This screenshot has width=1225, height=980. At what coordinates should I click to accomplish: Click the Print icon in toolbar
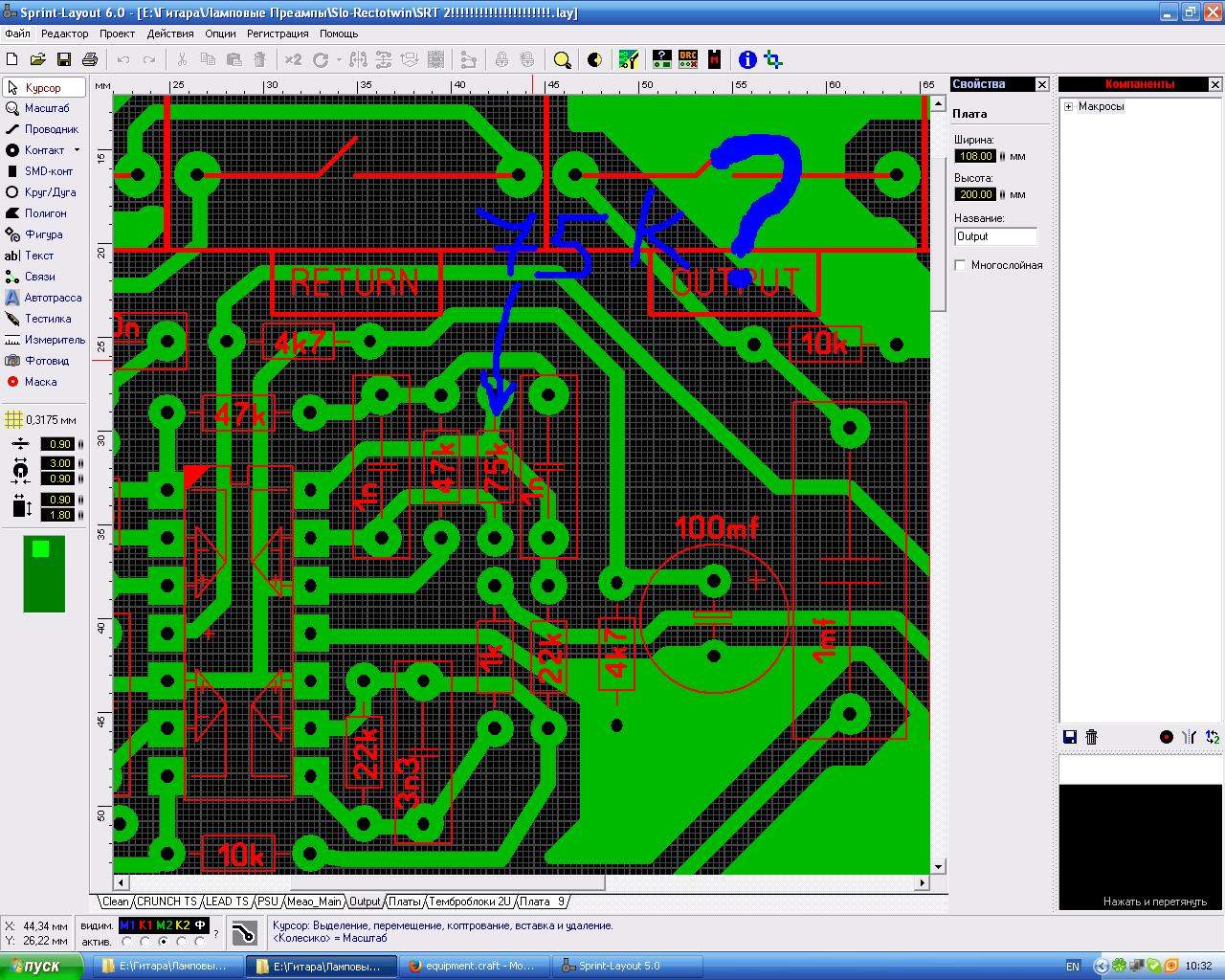(90, 59)
